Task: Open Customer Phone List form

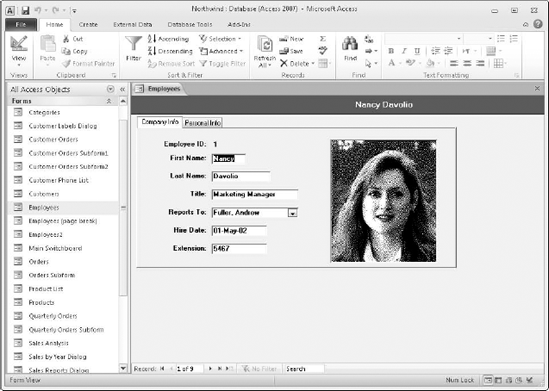Action: [x=58, y=180]
